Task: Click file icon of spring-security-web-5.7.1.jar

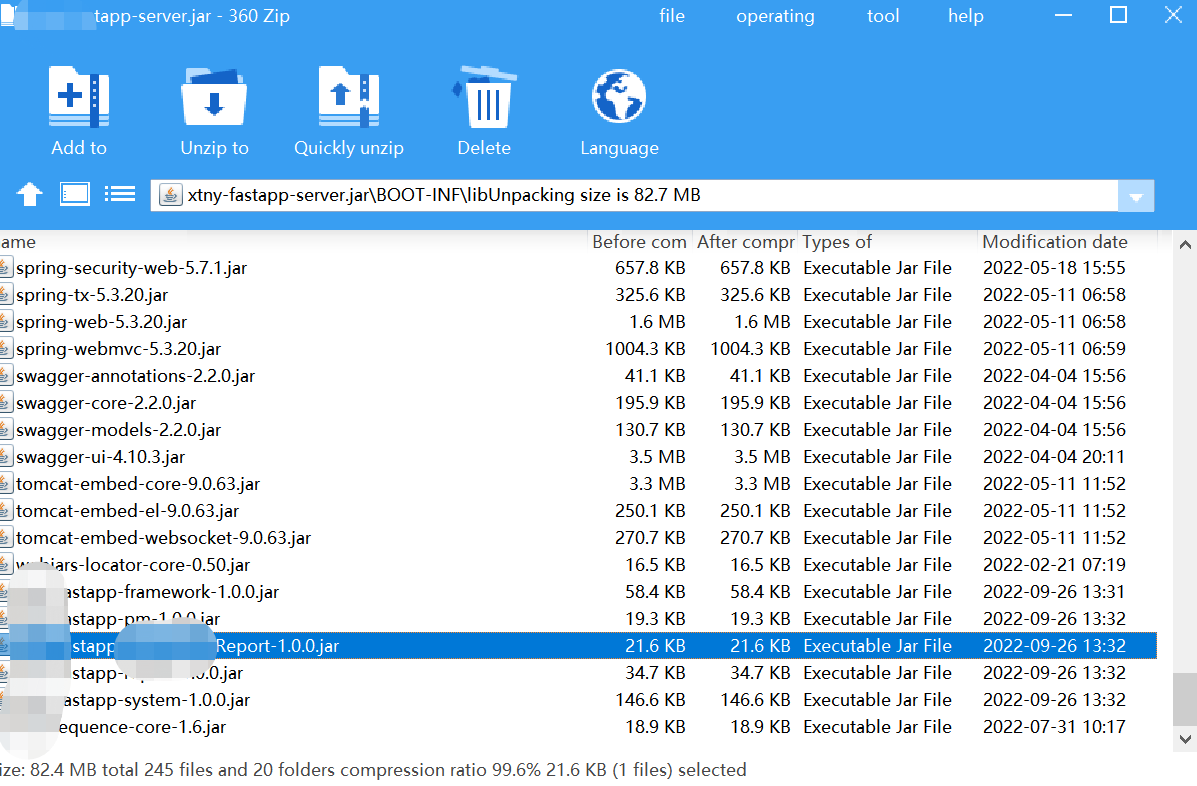Action: [6, 268]
